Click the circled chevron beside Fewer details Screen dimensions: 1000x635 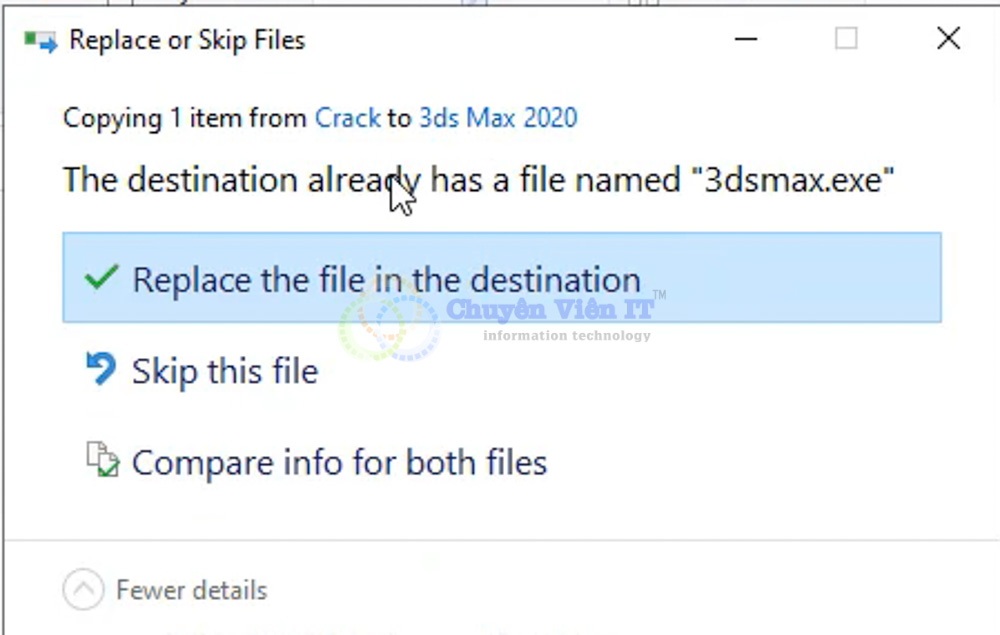(x=83, y=590)
